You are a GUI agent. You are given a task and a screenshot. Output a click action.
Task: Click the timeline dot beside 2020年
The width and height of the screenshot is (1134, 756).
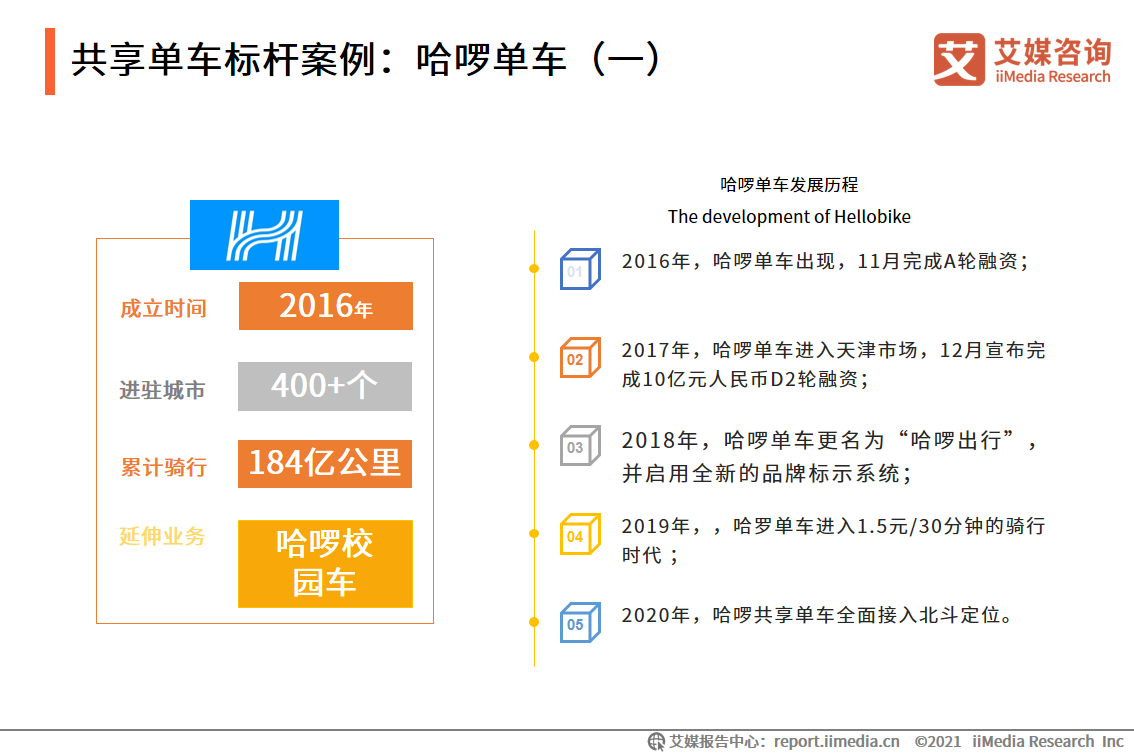[534, 622]
